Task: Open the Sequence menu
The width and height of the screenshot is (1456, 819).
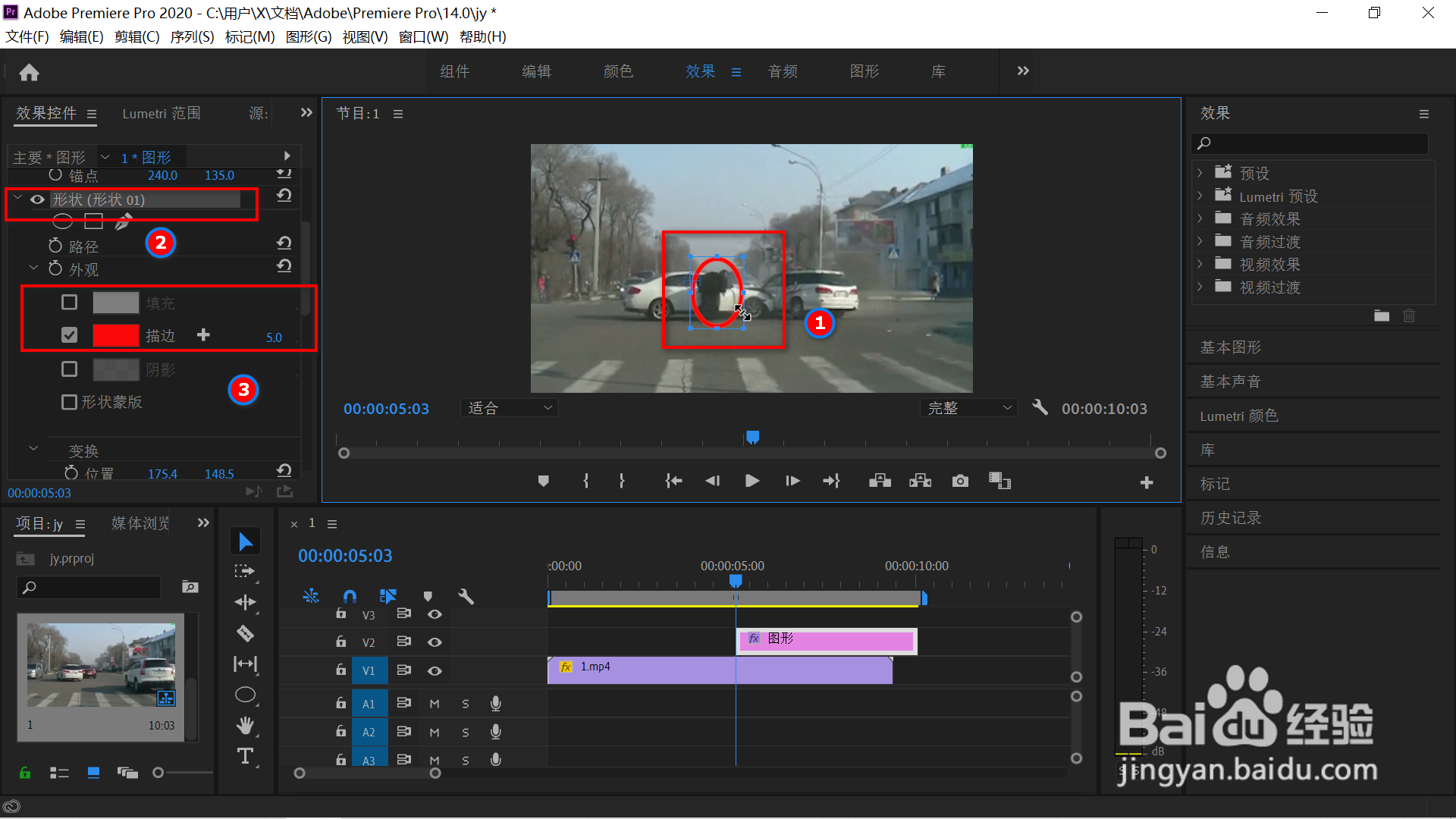Action: (x=192, y=37)
